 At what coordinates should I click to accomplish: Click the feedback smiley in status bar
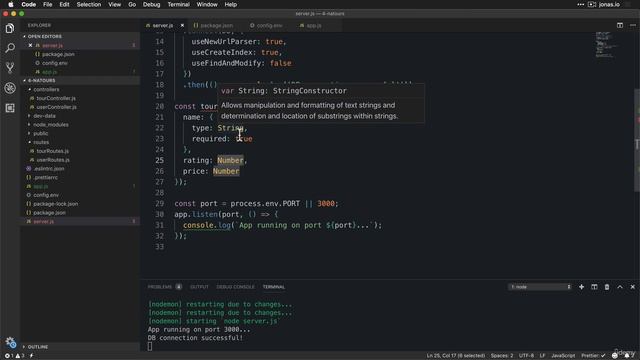(615, 356)
